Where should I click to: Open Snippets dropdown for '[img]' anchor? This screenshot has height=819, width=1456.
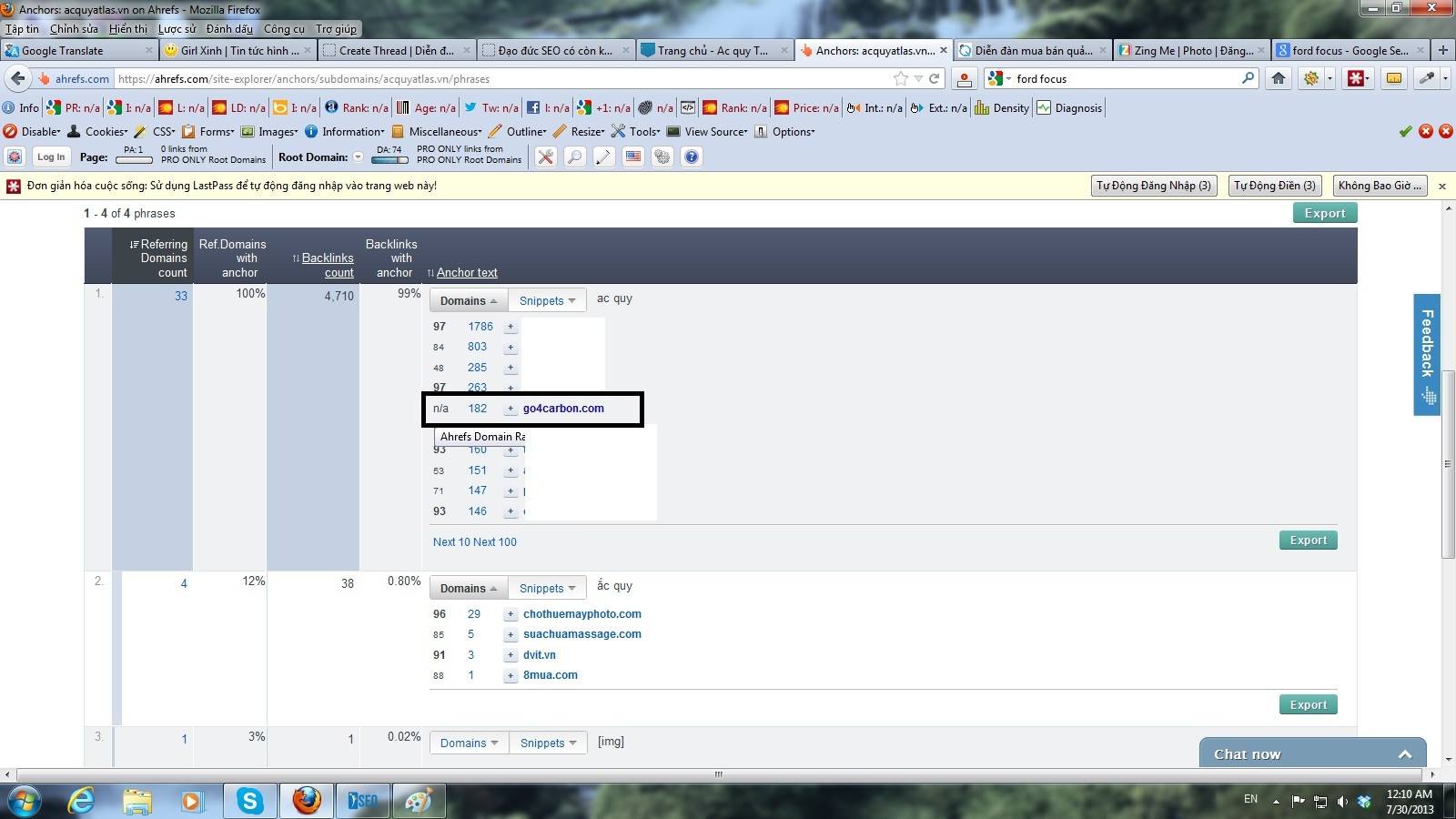click(547, 743)
